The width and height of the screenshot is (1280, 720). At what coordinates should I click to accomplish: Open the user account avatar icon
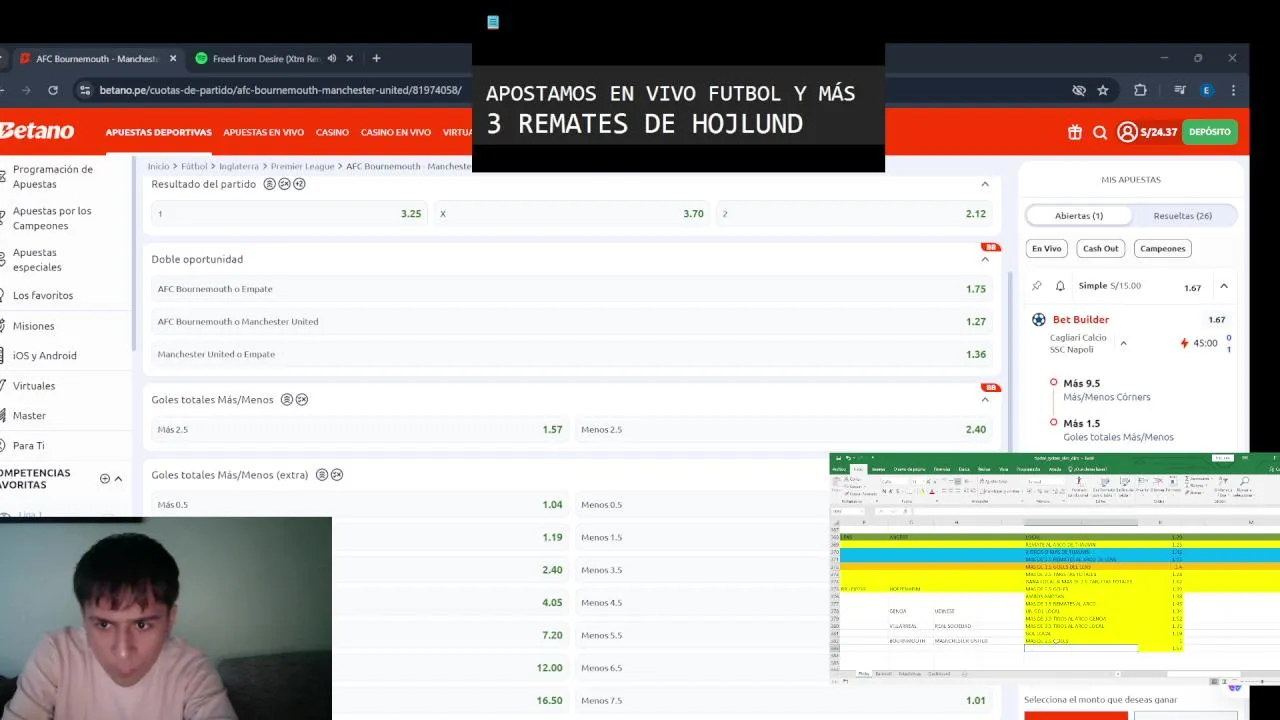coord(1127,132)
